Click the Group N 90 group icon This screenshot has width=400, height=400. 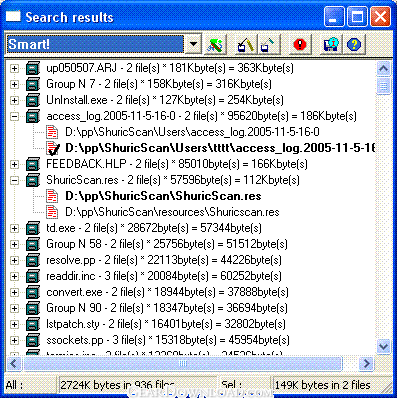pyautogui.click(x=33, y=308)
